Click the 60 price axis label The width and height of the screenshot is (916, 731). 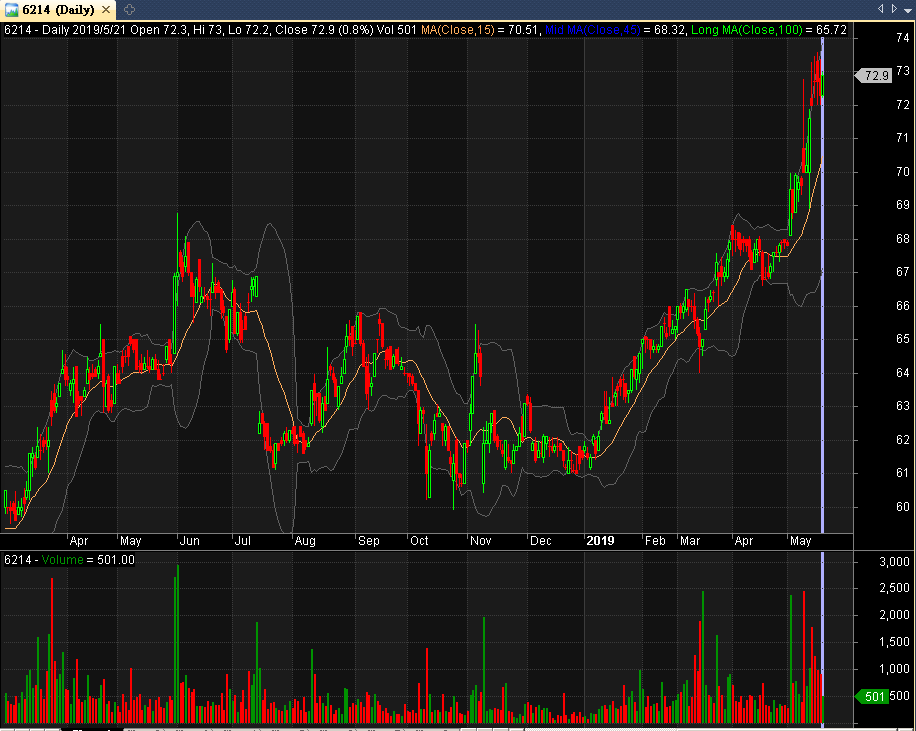pyautogui.click(x=903, y=507)
